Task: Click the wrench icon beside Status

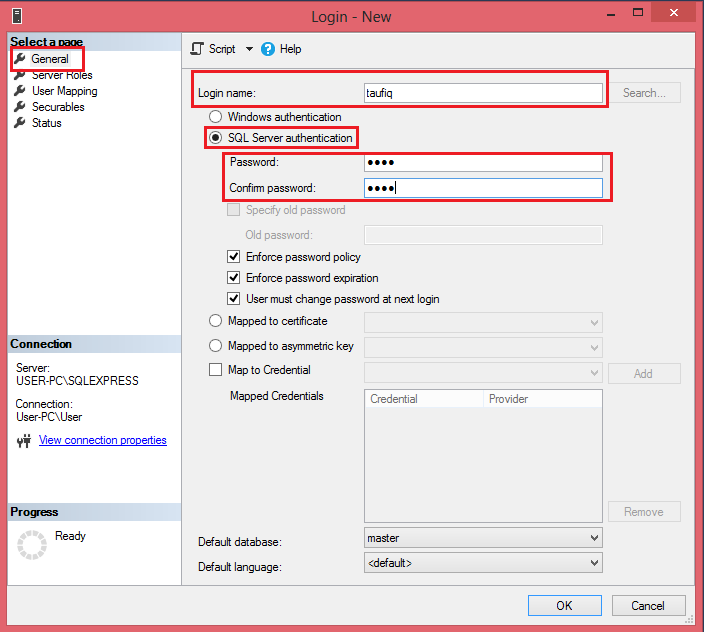Action: coord(19,123)
